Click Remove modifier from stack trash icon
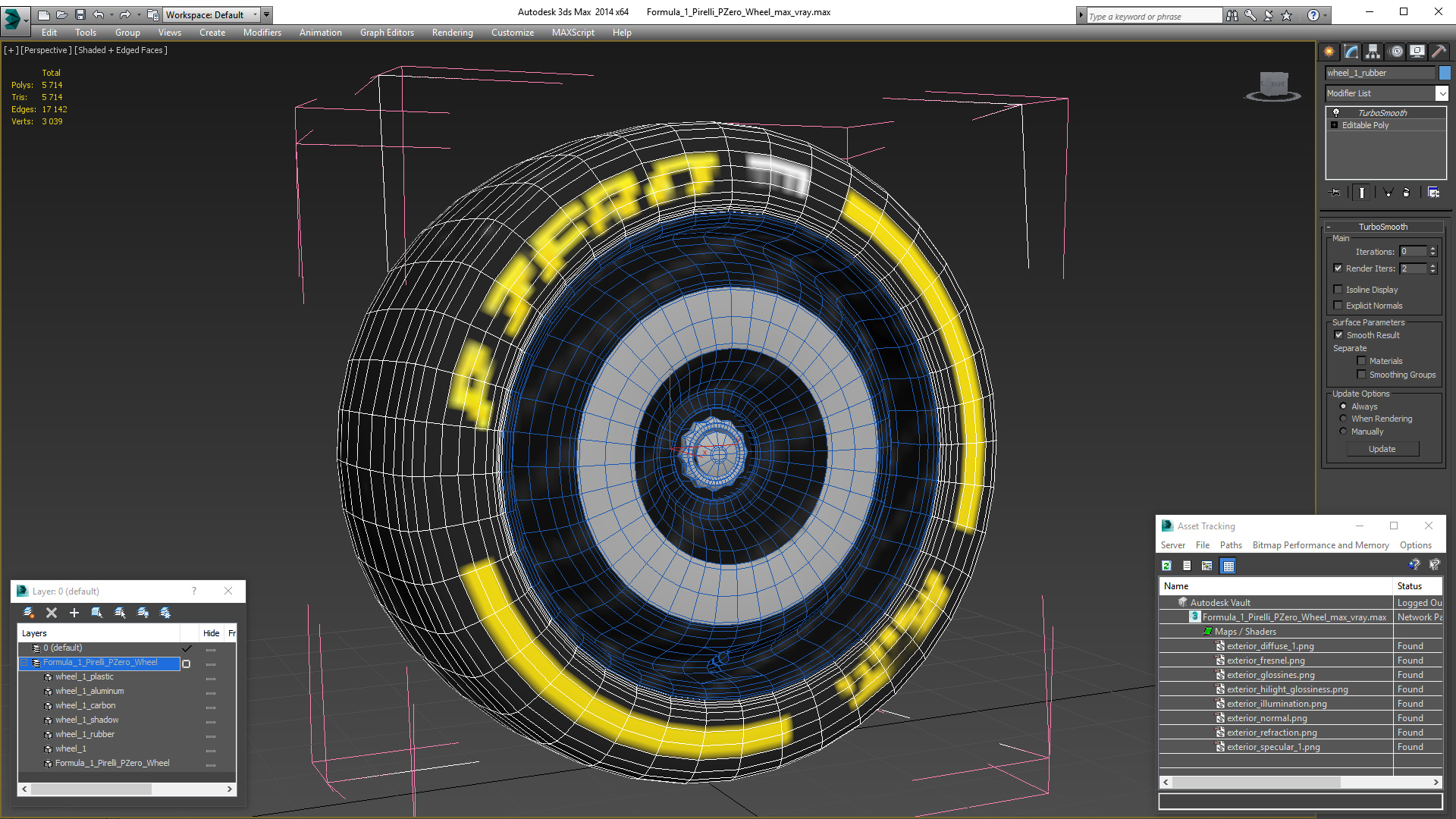 pyautogui.click(x=1406, y=193)
